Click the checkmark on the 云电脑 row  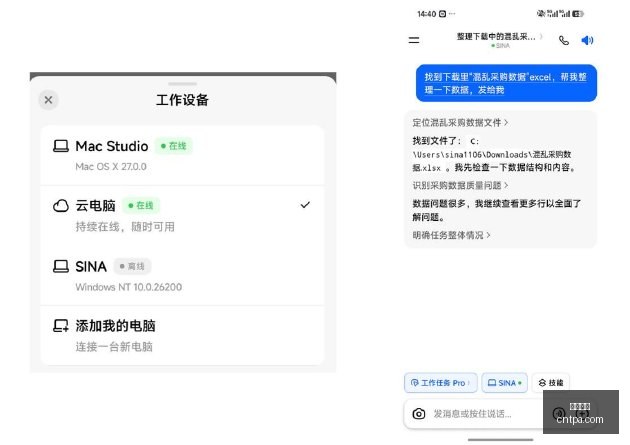tap(305, 205)
